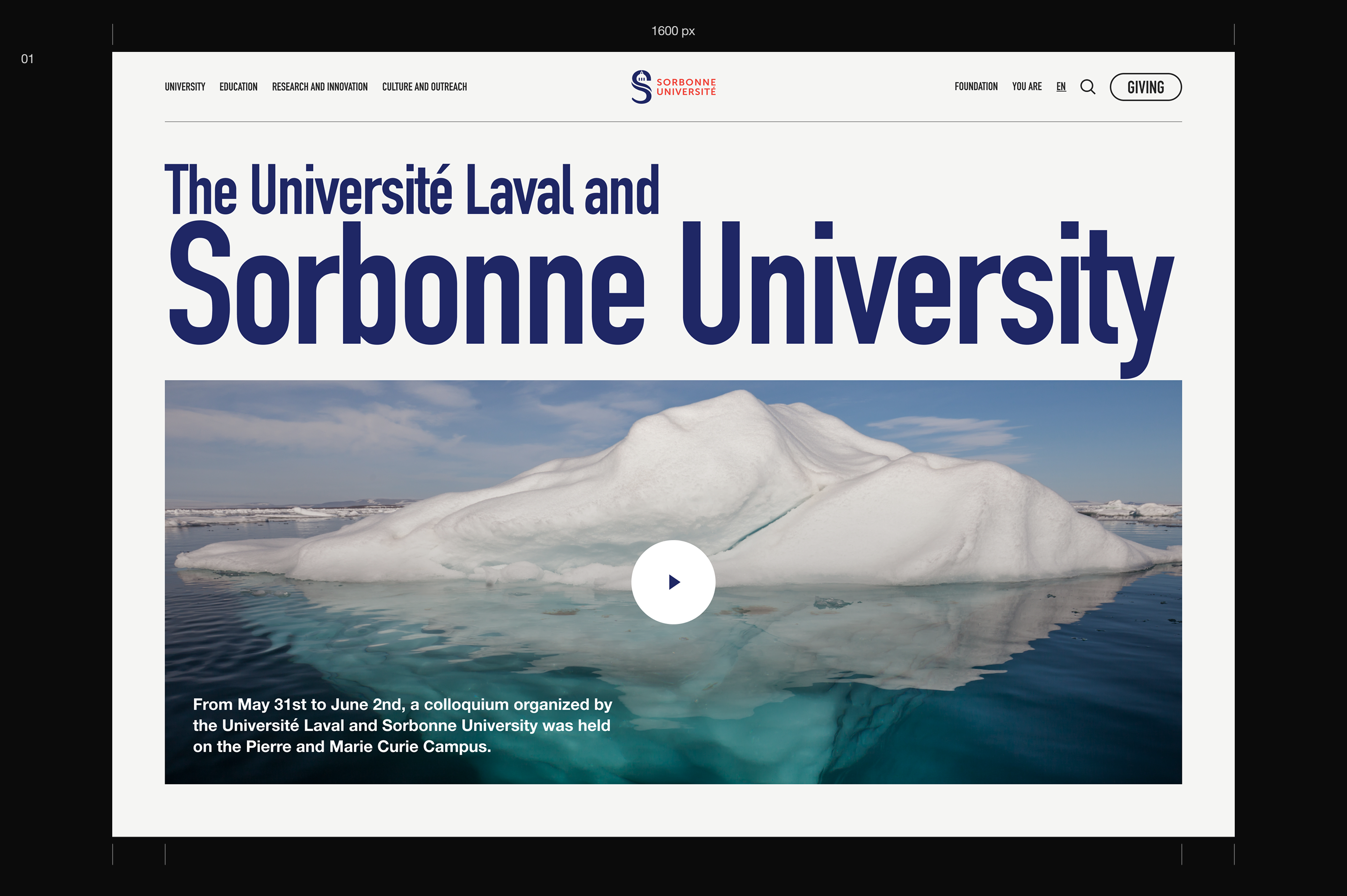Click the headline 'The Université Laval and'
Viewport: 1347px width, 896px height.
pyautogui.click(x=412, y=190)
